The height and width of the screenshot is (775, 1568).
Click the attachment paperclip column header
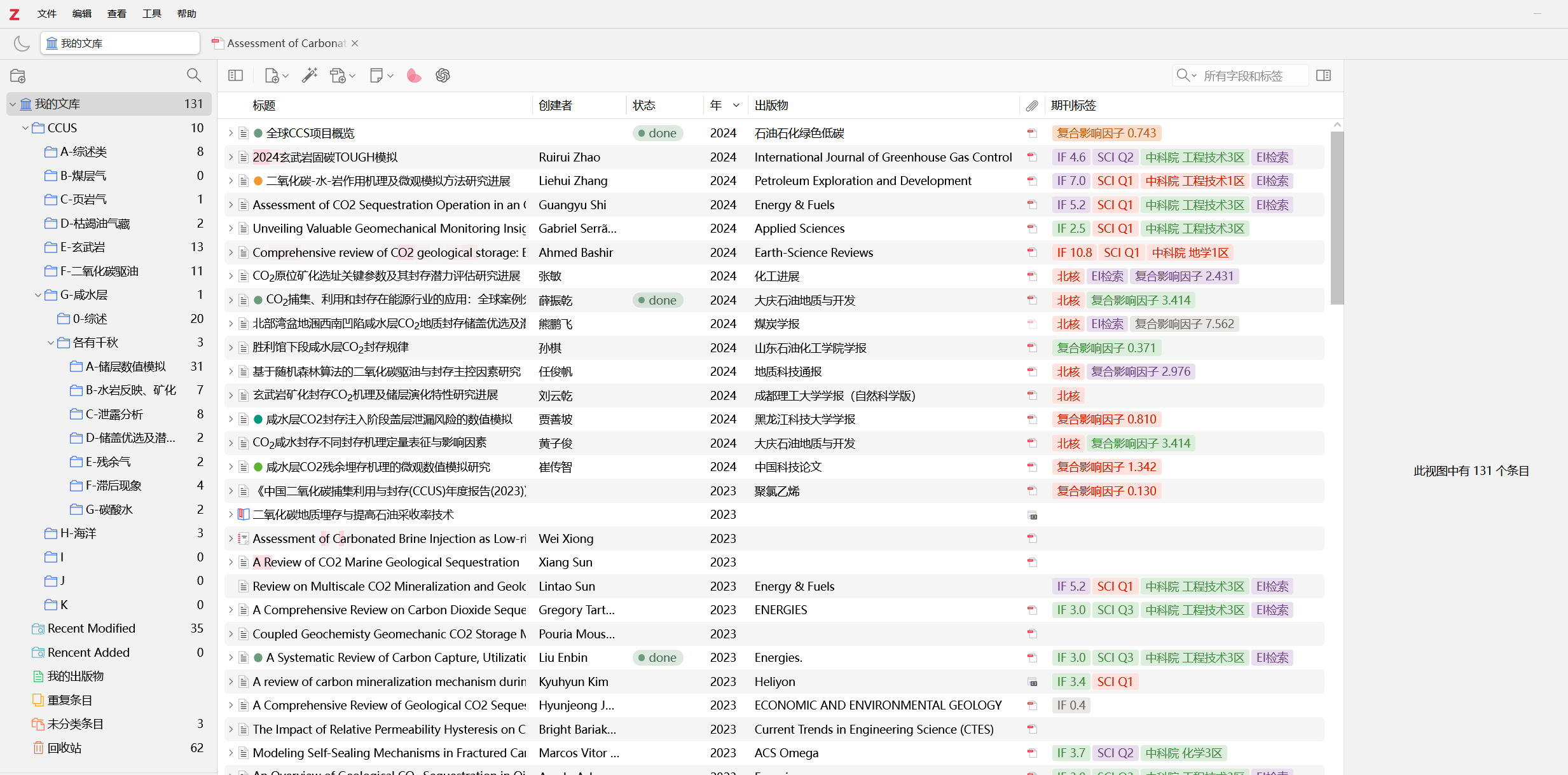[x=1031, y=106]
